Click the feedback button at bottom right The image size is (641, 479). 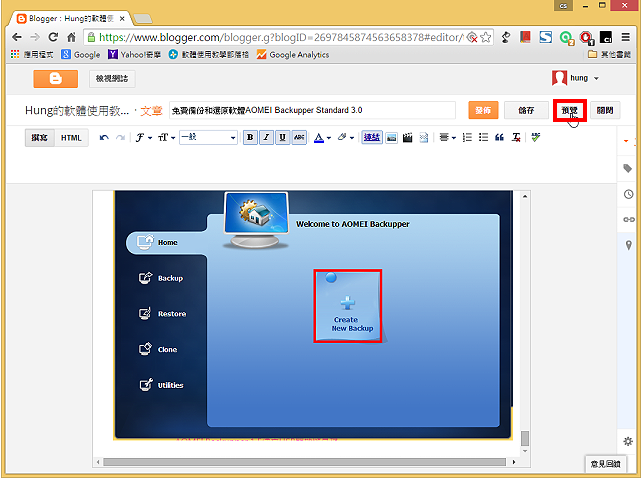click(605, 464)
